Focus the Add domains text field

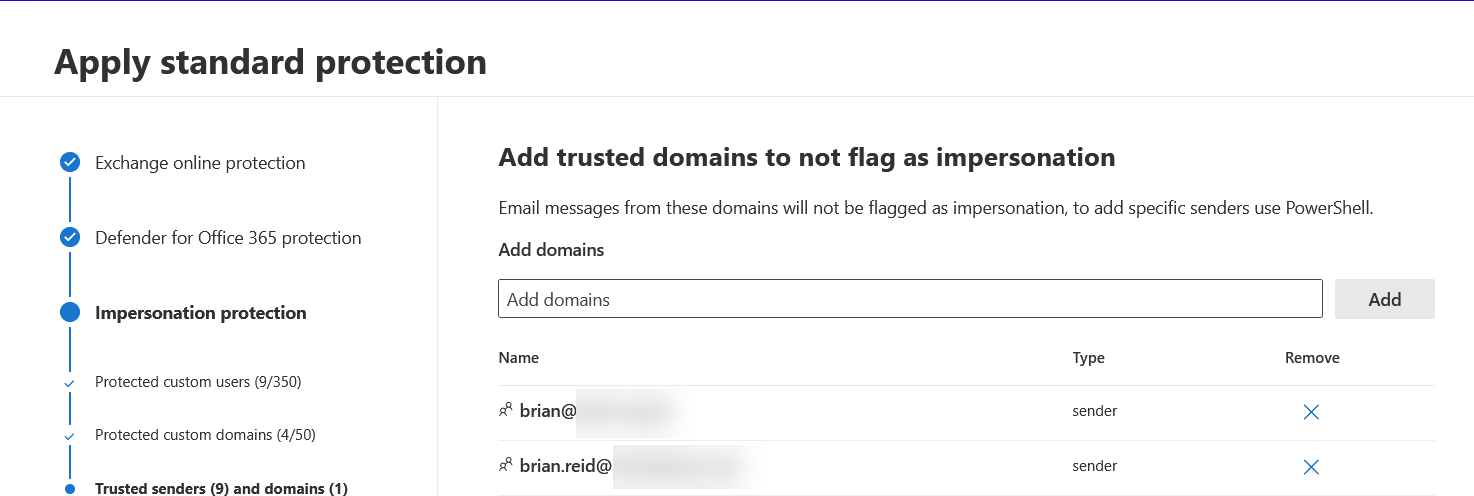(910, 299)
